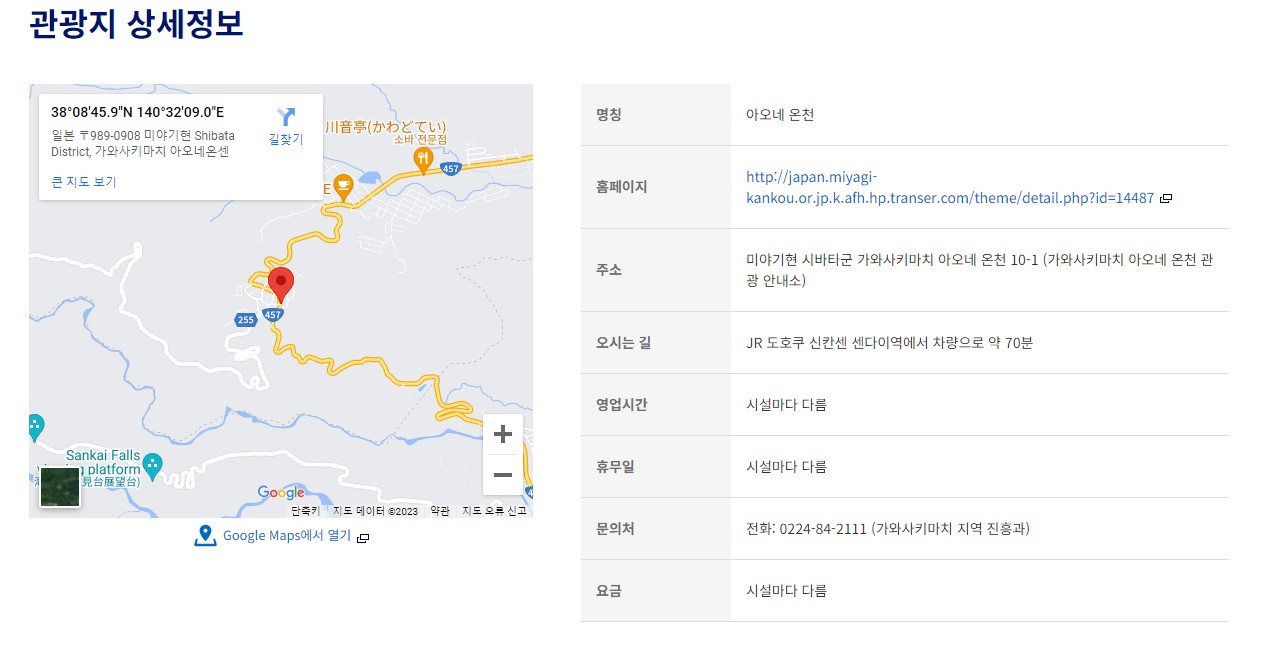Screen dimensions: 1265x656
Task: Click the orange cafe cup marker
Action: click(x=343, y=186)
